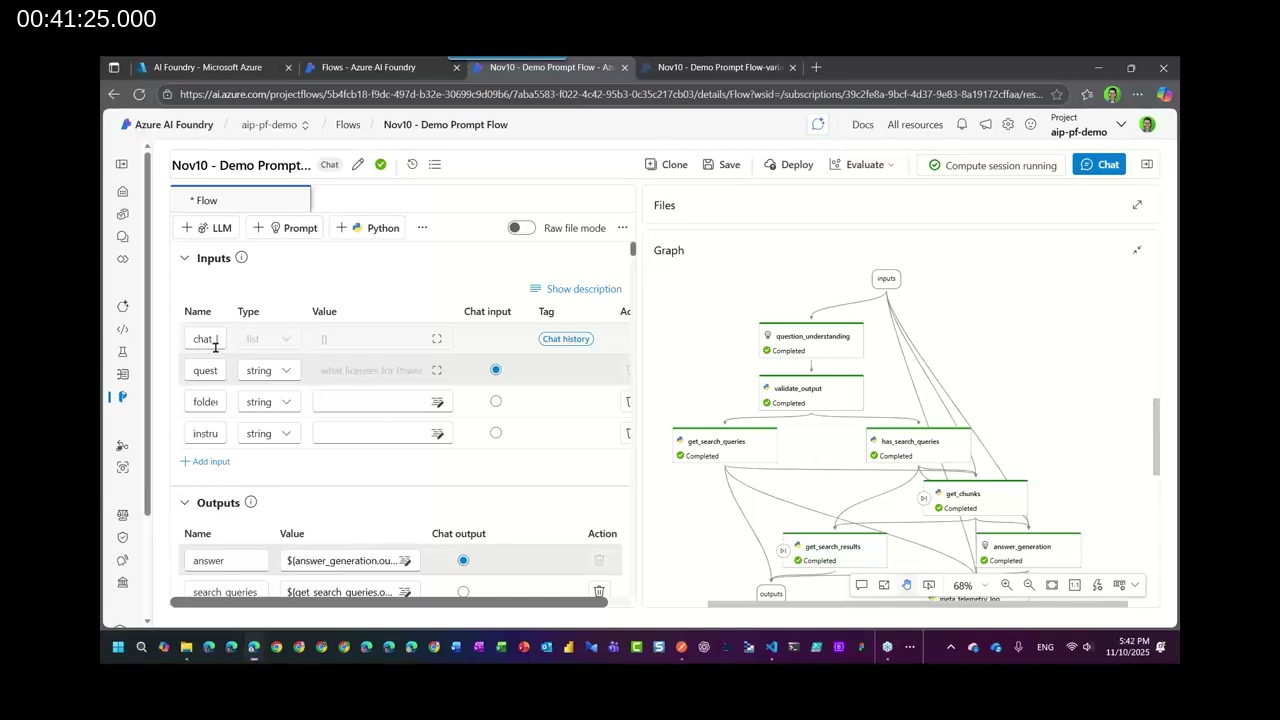The width and height of the screenshot is (1280, 720).
Task: Click Show description link
Action: click(576, 289)
